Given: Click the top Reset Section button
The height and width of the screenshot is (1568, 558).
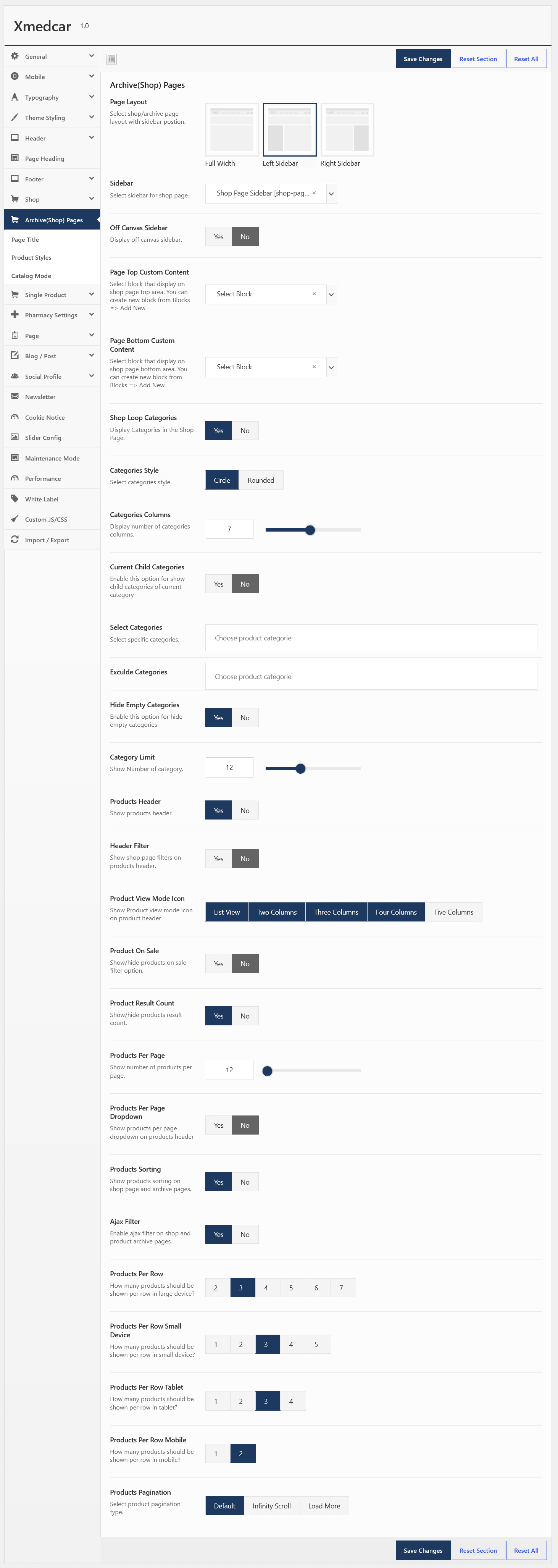Looking at the screenshot, I should click(478, 59).
